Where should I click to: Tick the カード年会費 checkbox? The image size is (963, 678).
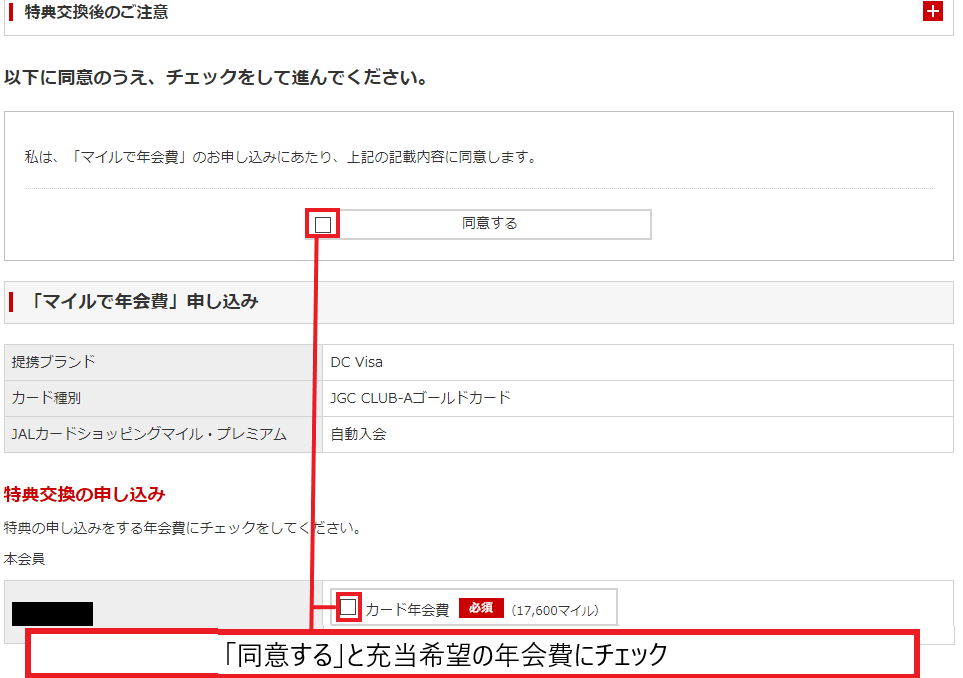pyautogui.click(x=348, y=607)
